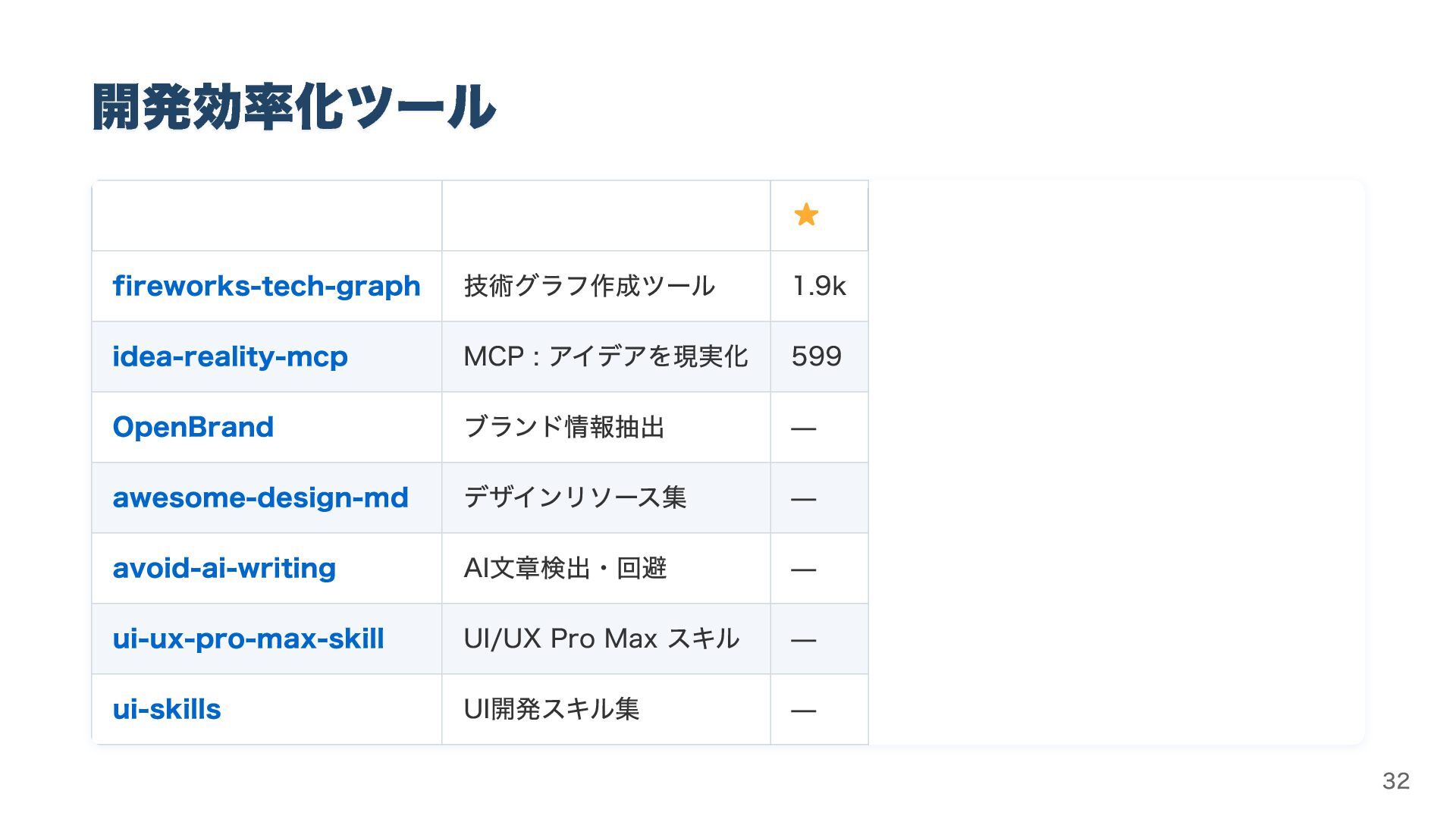Click the 599 star count cell
The image size is (1456, 819).
click(817, 356)
